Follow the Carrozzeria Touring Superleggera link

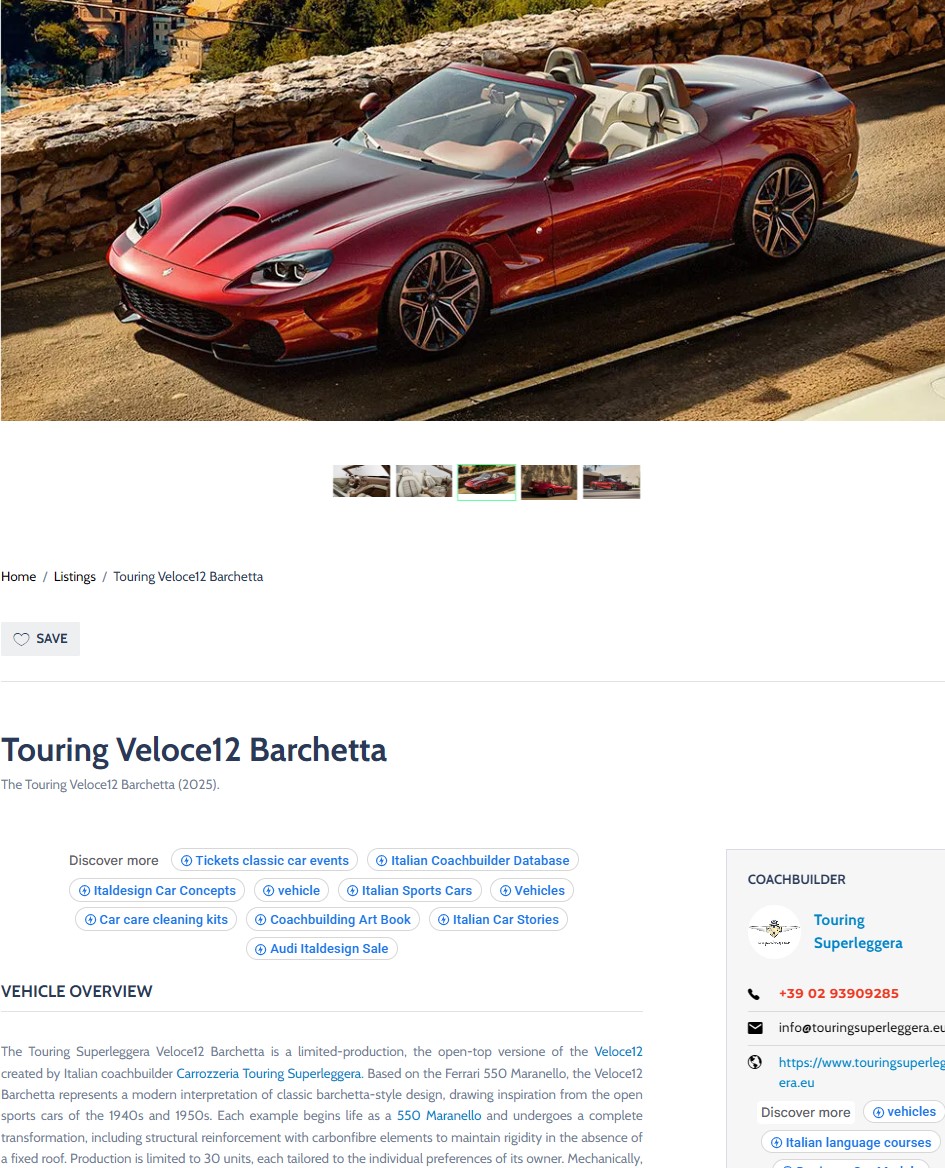[x=268, y=1073]
